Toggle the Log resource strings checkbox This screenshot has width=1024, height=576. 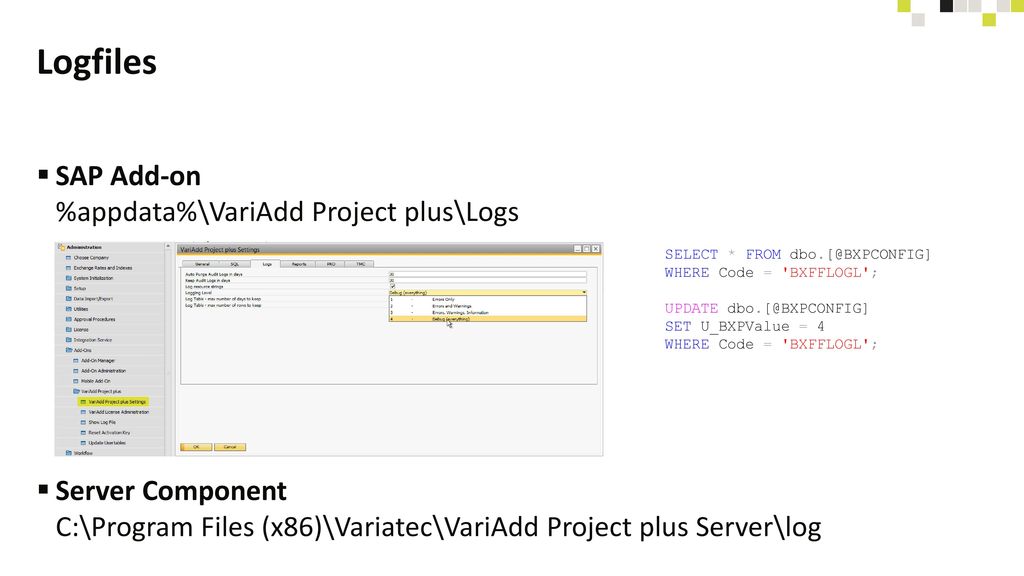(392, 286)
